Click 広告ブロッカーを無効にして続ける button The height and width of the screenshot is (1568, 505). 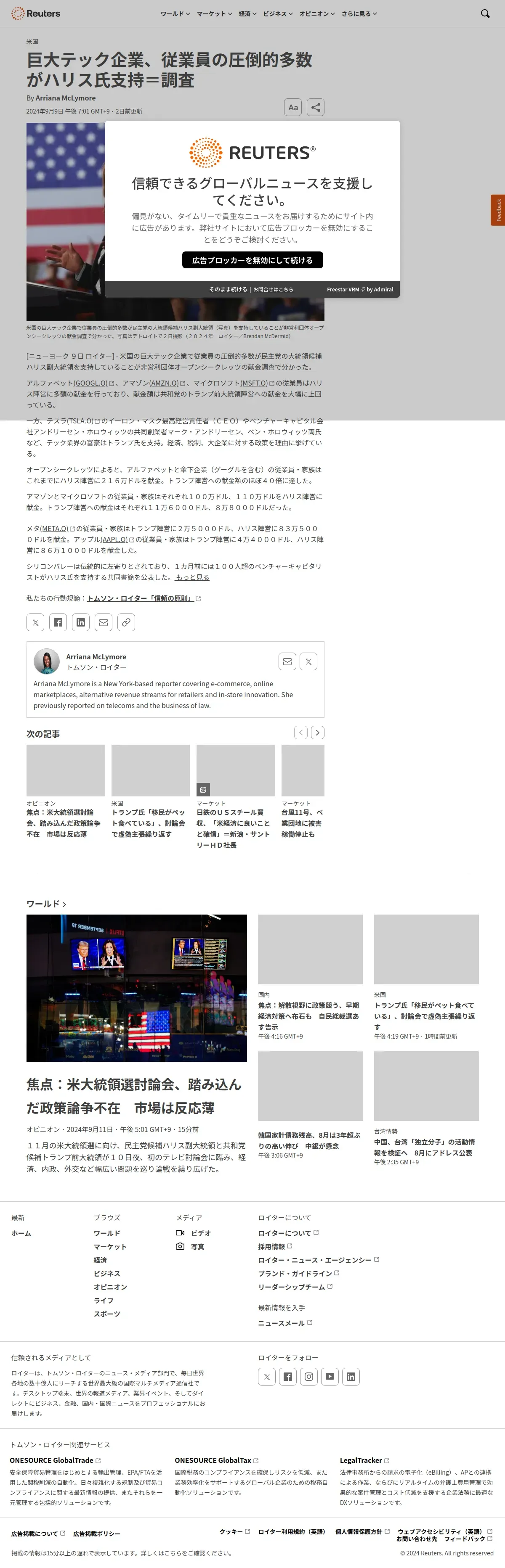point(252,260)
